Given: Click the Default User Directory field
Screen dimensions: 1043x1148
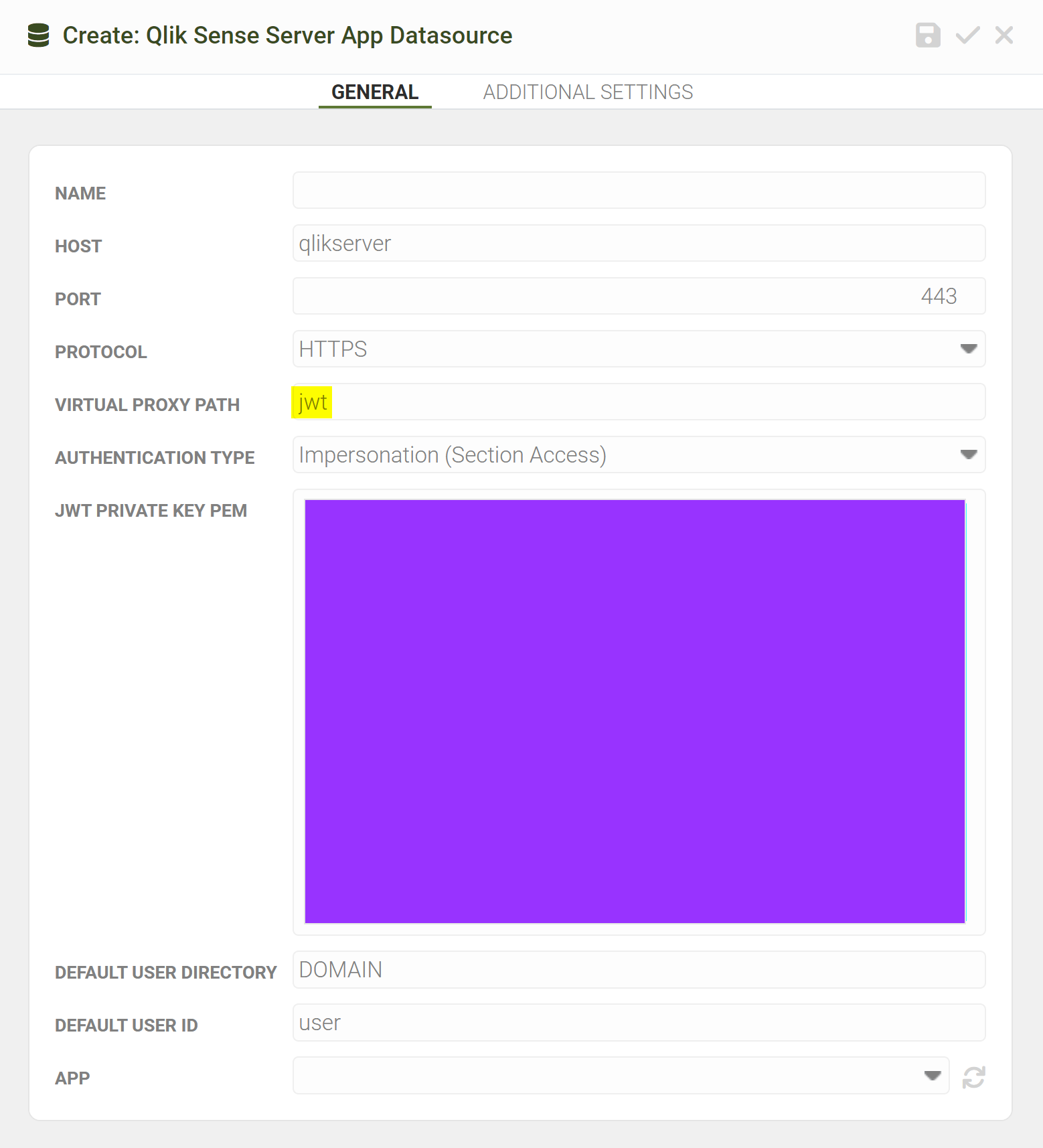Looking at the screenshot, I should 639,969.
